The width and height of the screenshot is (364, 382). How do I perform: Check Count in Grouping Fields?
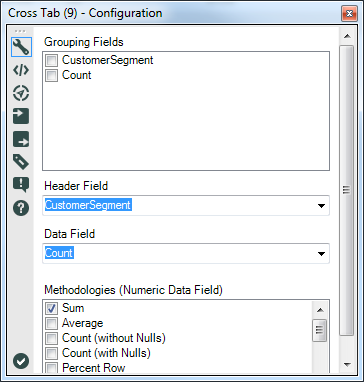coord(51,76)
